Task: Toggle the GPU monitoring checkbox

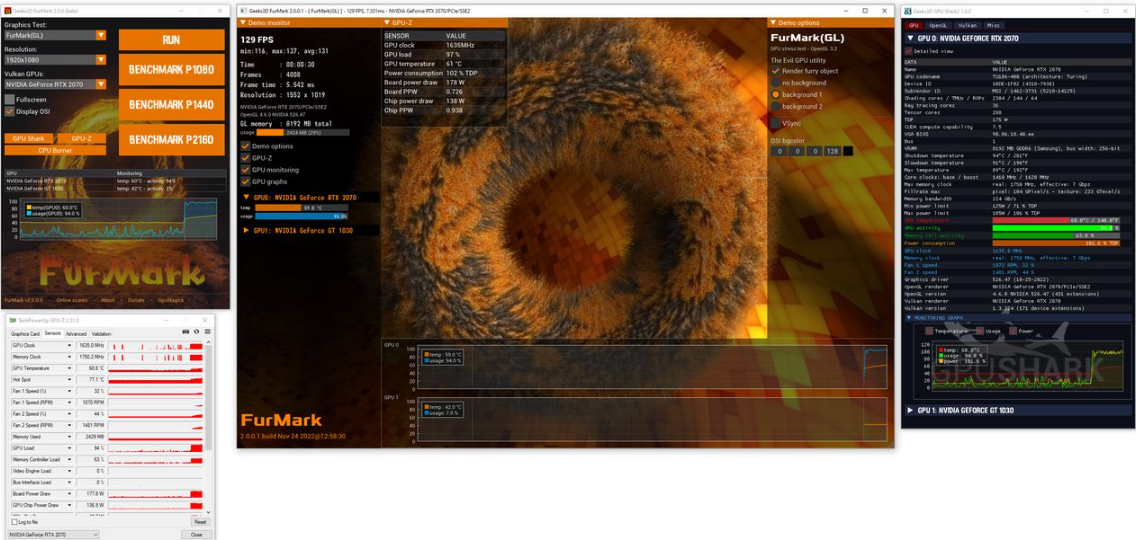Action: click(x=246, y=170)
